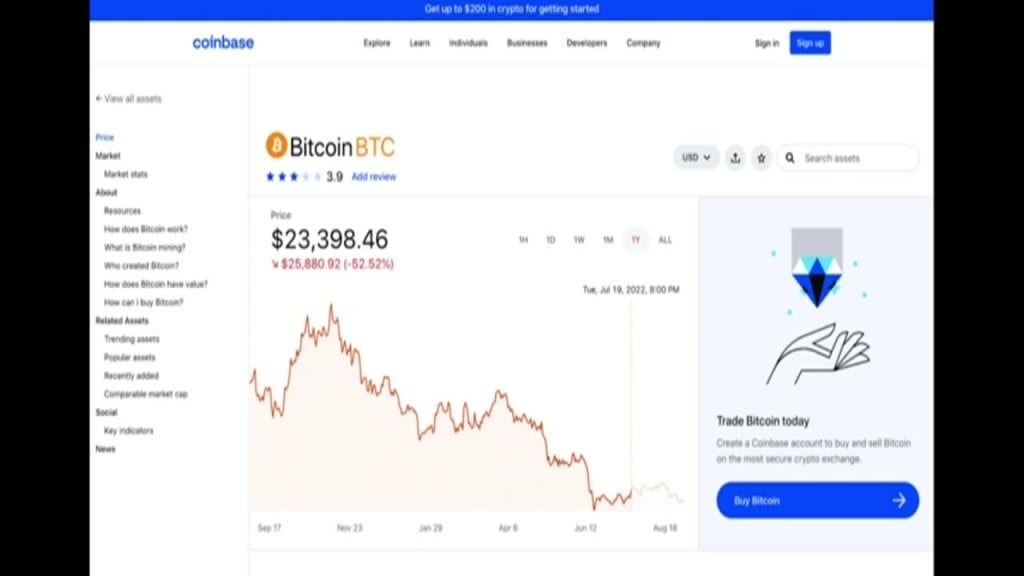Click the star rating icons
1024x576 pixels.
point(293,177)
